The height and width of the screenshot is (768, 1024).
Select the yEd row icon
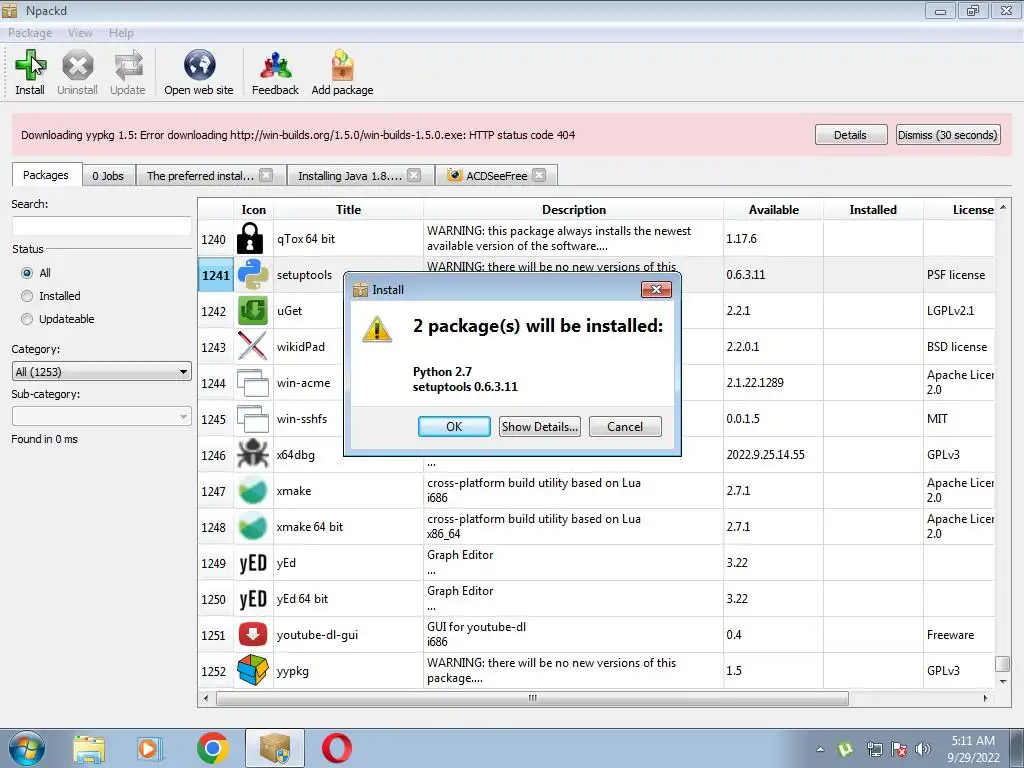[252, 563]
